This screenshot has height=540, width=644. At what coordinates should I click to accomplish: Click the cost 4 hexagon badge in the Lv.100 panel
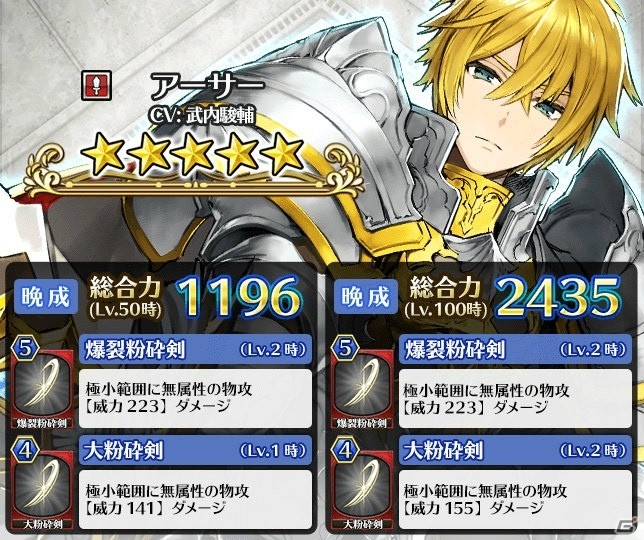point(345,450)
